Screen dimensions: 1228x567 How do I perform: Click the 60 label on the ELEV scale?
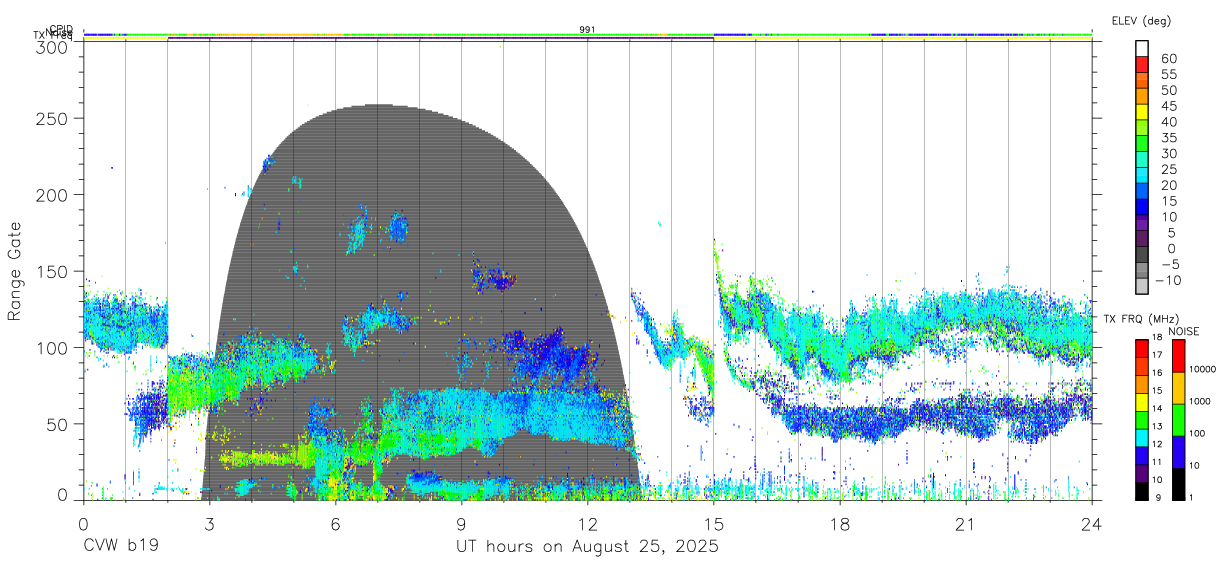[1168, 59]
